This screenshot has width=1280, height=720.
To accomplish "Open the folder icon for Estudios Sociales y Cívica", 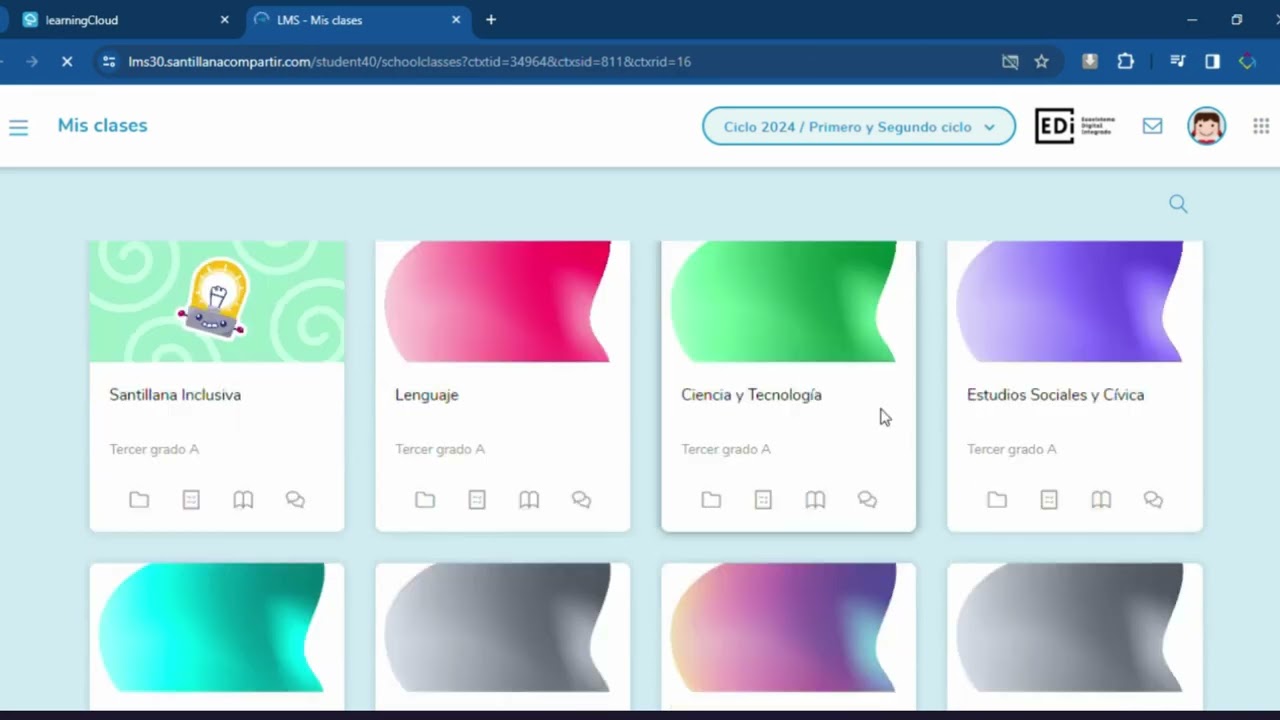I will coord(997,499).
